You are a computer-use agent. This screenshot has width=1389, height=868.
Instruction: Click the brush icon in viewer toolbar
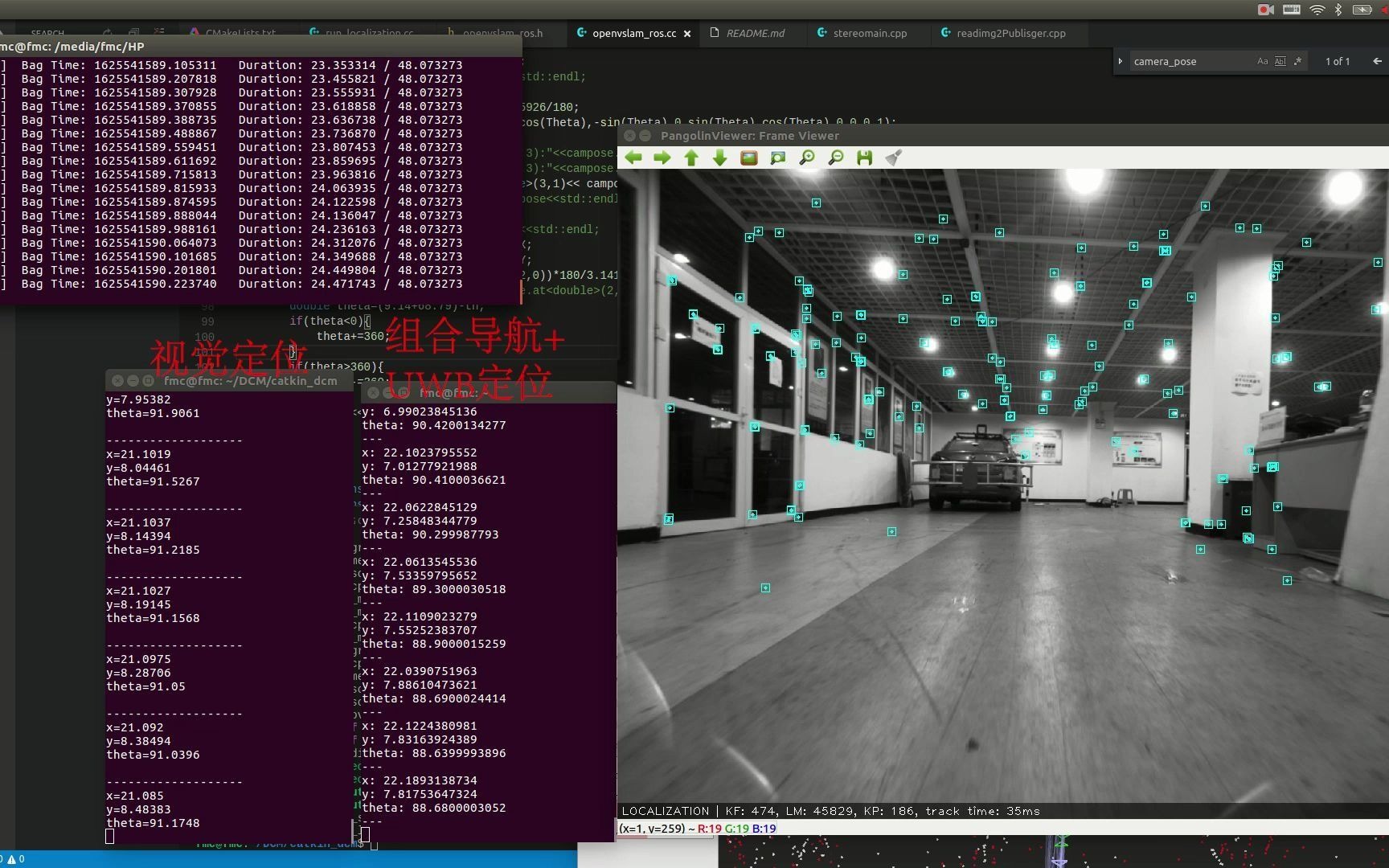(894, 158)
